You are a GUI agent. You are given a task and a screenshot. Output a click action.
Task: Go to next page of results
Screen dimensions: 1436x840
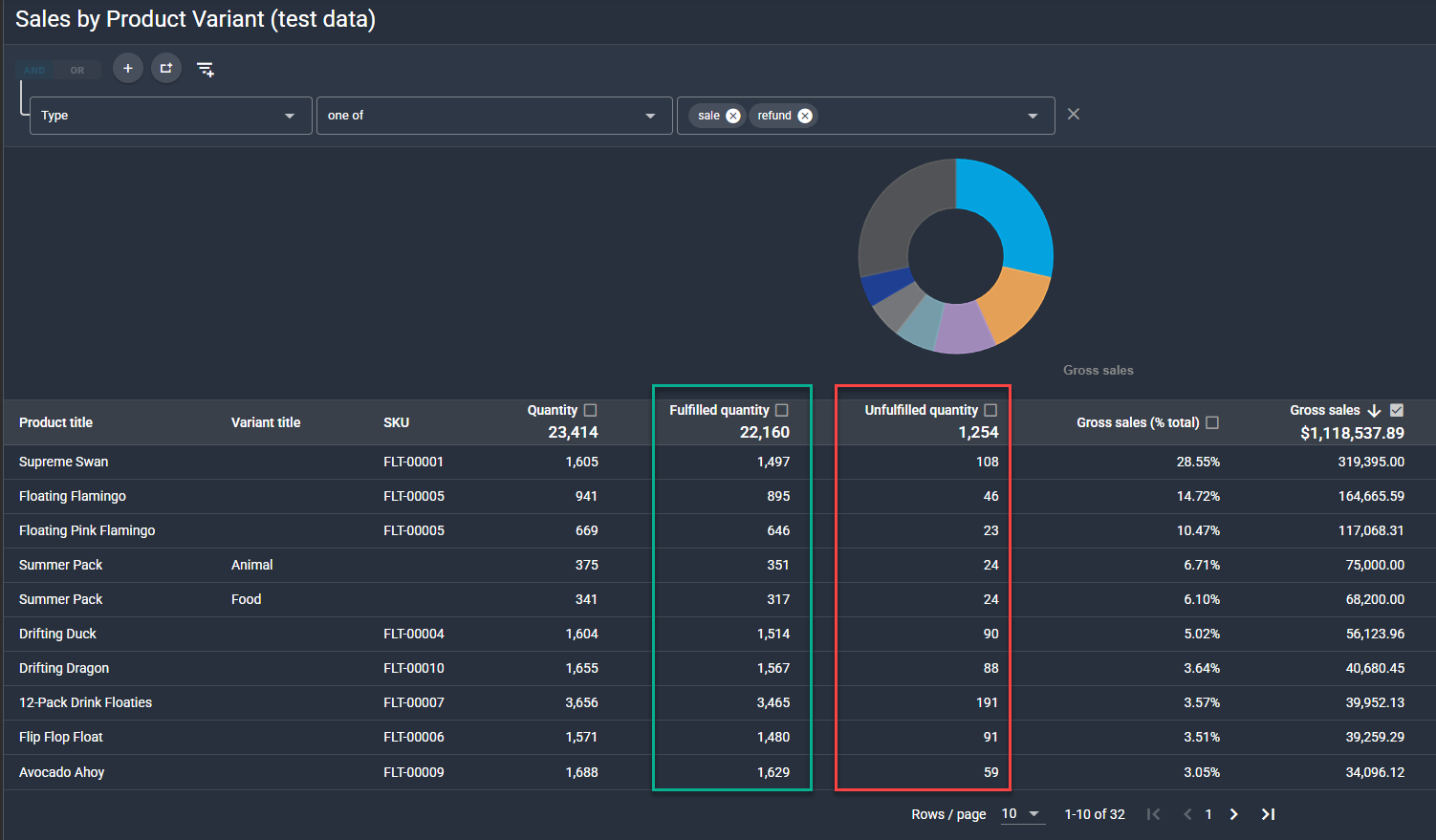(x=1233, y=814)
